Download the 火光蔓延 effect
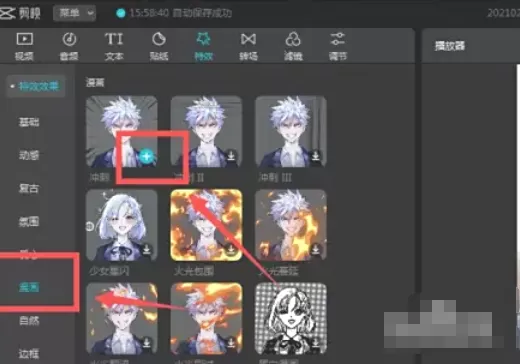 pyautogui.click(x=315, y=249)
